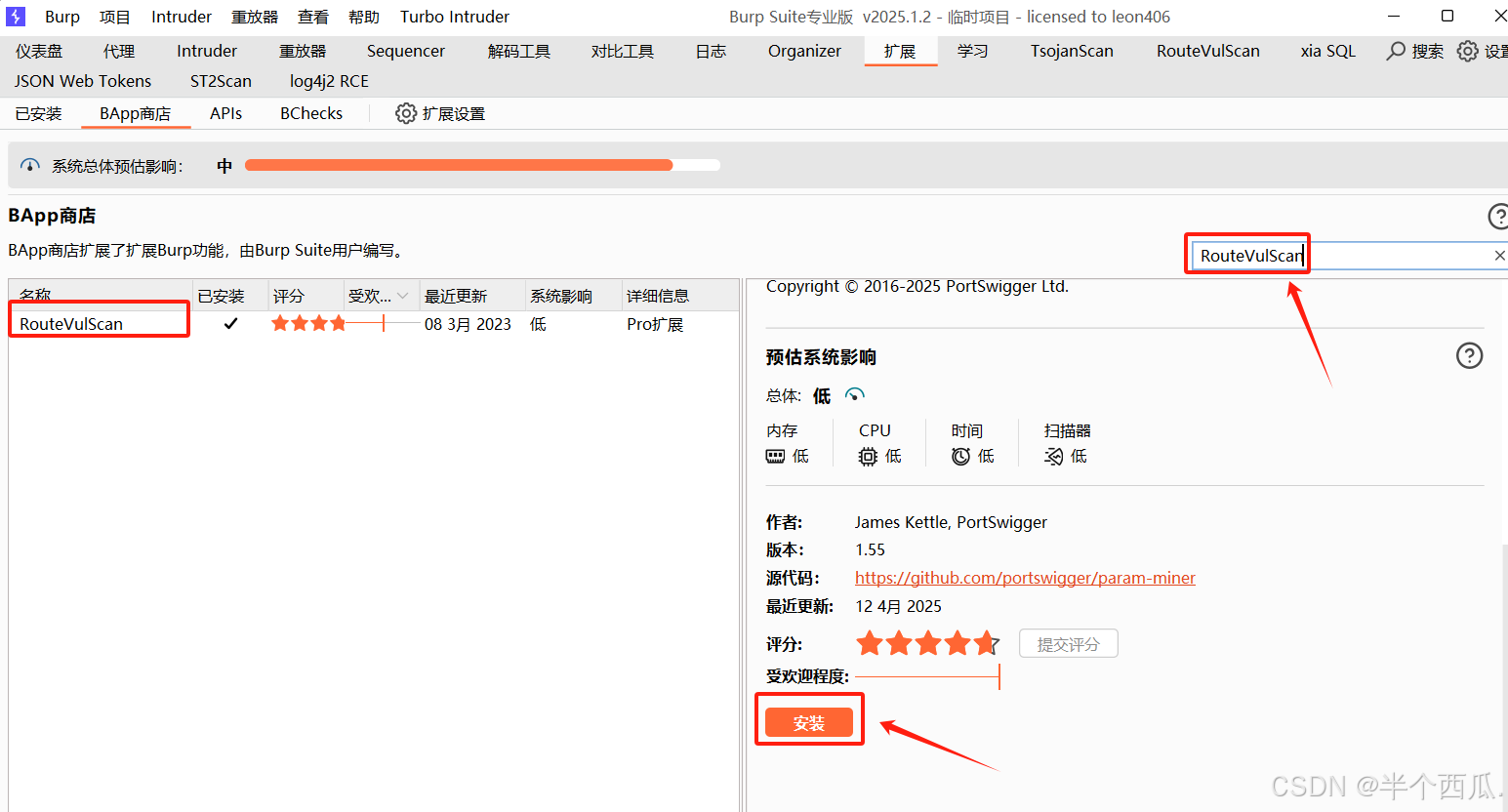Open the Burp menu
Screen dimensions: 1508x812
(x=62, y=17)
